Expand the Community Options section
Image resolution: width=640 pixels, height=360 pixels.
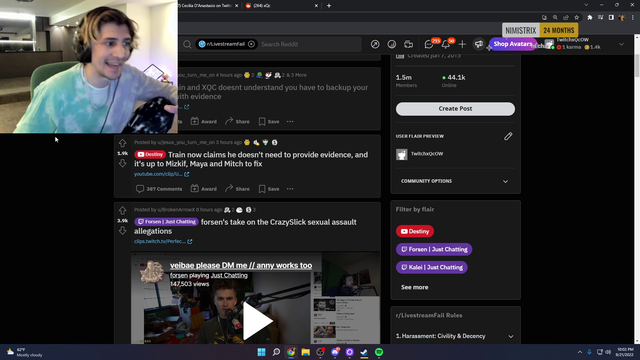tap(455, 181)
